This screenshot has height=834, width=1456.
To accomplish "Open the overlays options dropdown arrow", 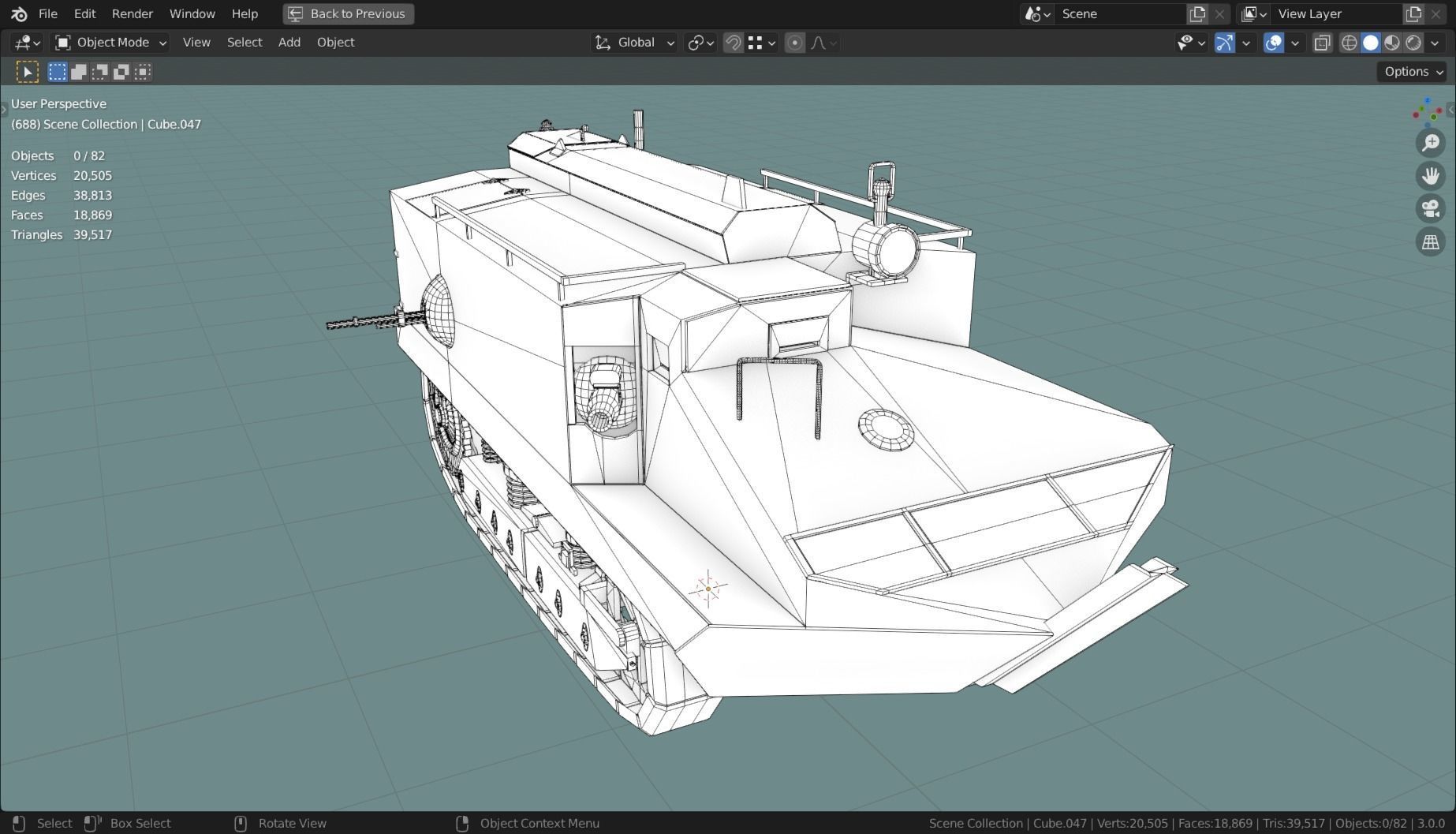I will 1294,43.
